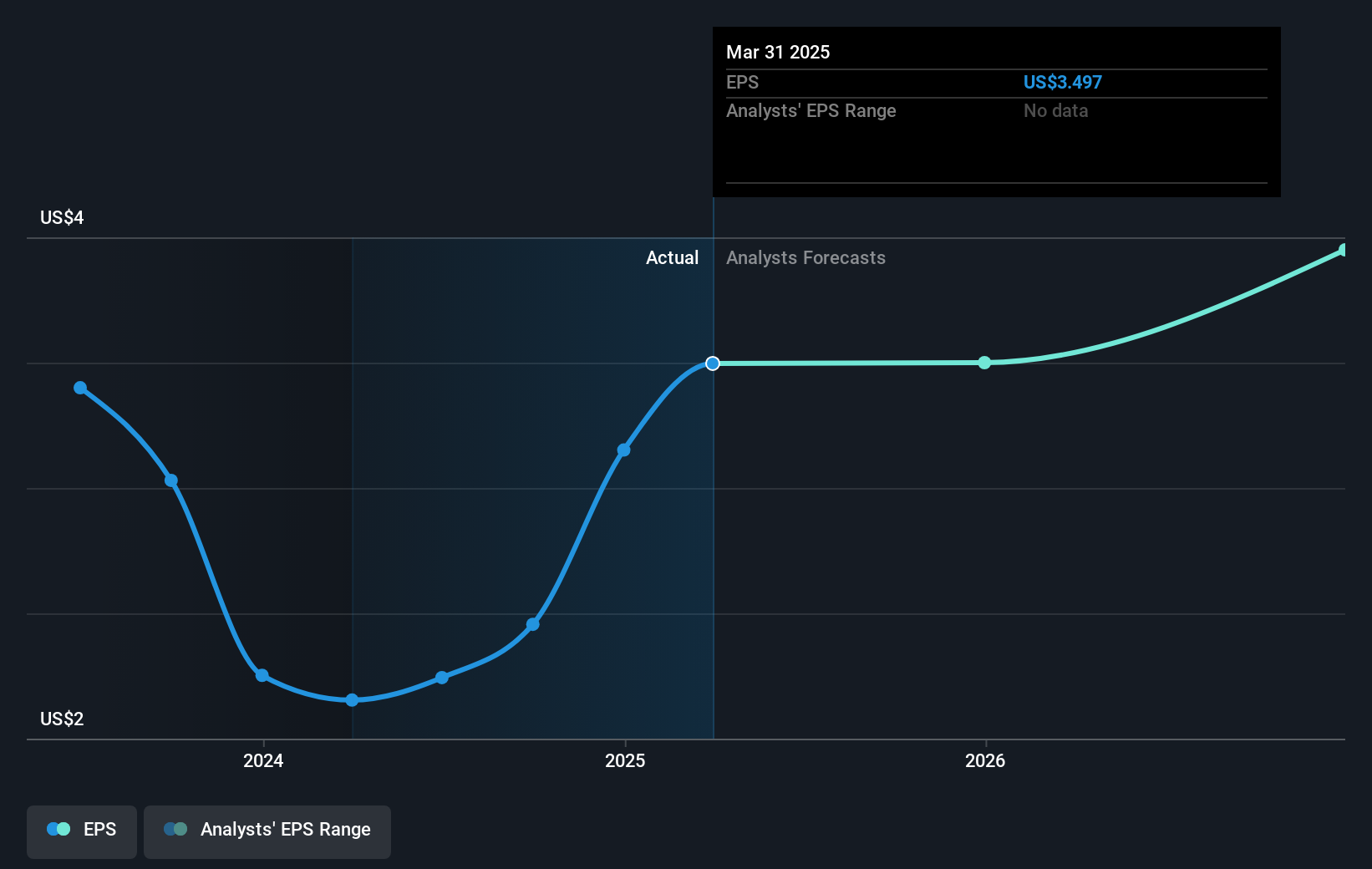Image resolution: width=1372 pixels, height=869 pixels.
Task: Click the 2024 x-axis label
Action: point(263,760)
